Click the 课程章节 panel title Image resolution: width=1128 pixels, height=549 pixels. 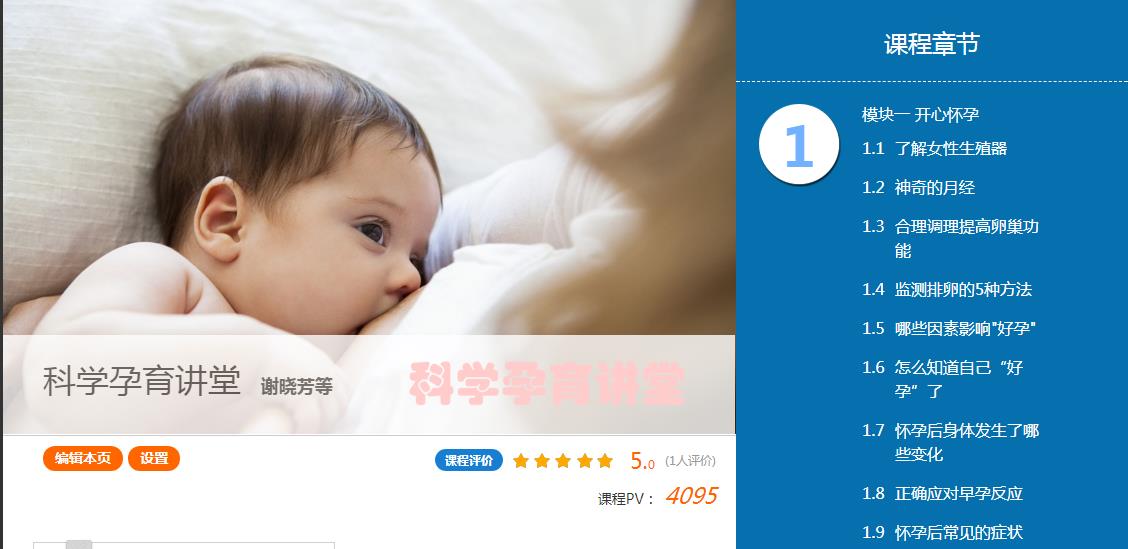point(932,44)
